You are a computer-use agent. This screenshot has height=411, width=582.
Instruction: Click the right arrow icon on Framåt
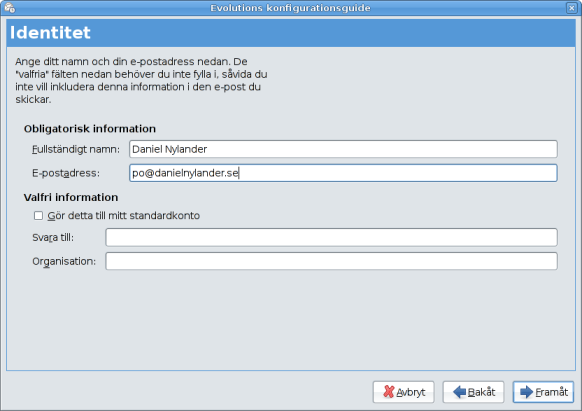pyautogui.click(x=526, y=392)
